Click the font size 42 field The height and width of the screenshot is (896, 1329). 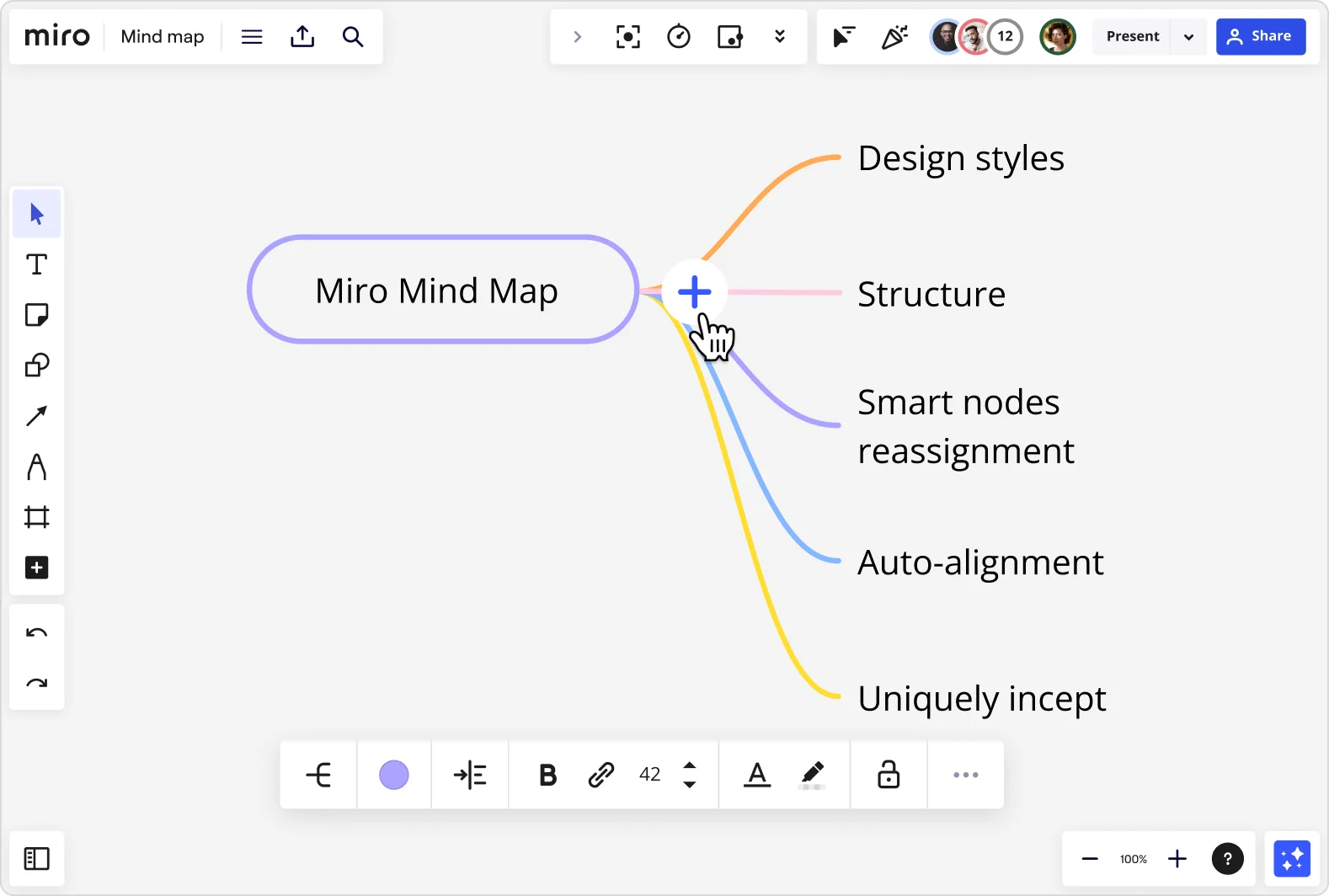(650, 775)
